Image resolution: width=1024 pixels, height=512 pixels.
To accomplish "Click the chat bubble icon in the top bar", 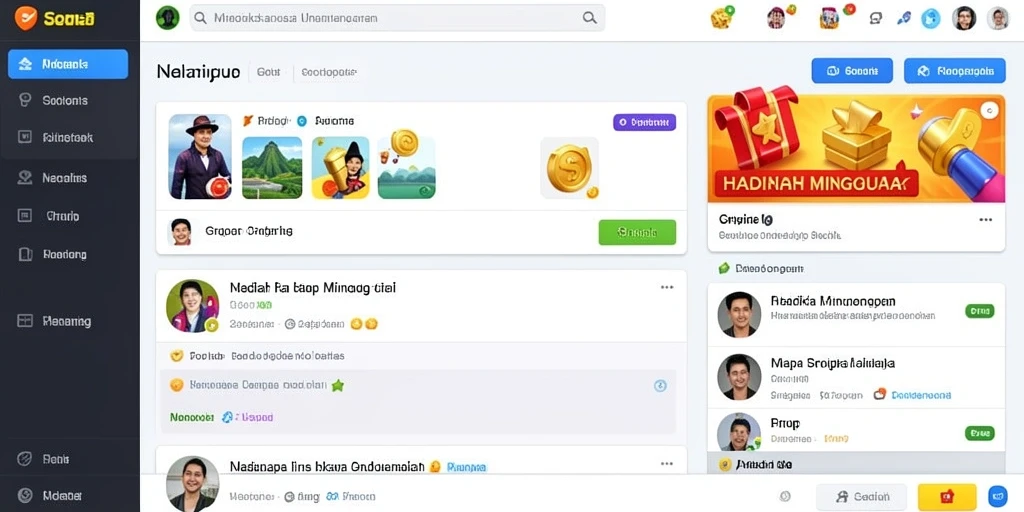I will 876,18.
